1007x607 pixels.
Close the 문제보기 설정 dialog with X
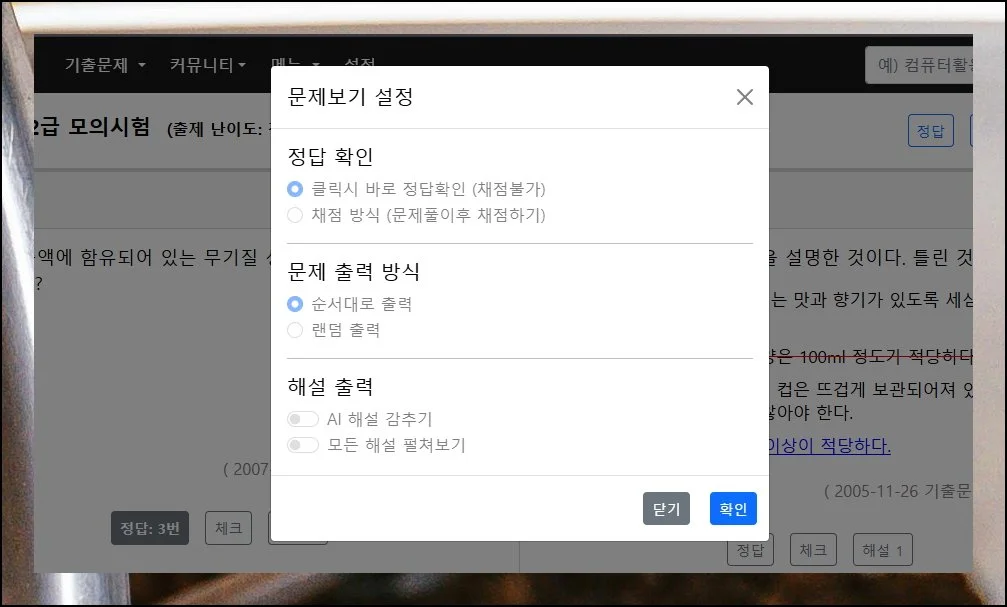click(x=744, y=97)
